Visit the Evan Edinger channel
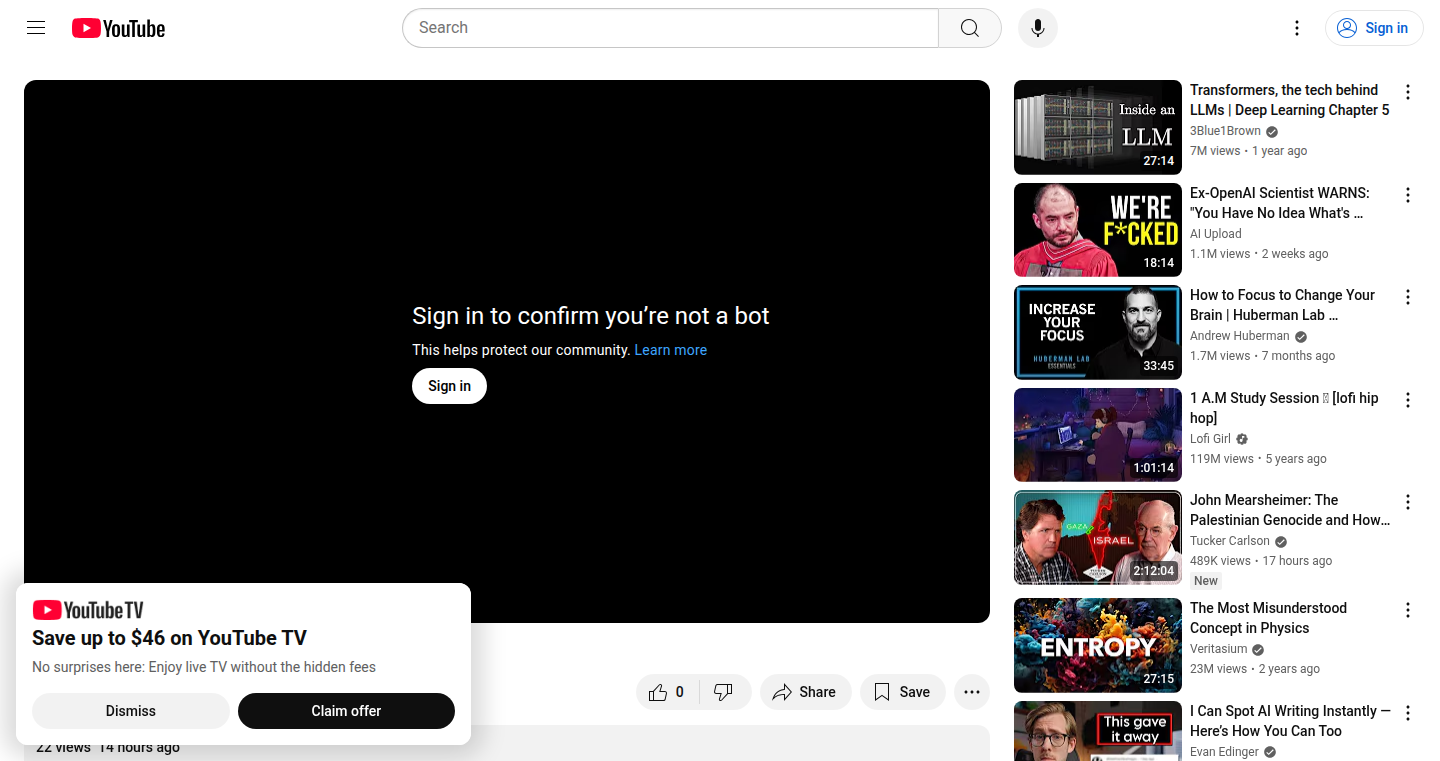The width and height of the screenshot is (1440, 761). click(x=1224, y=752)
